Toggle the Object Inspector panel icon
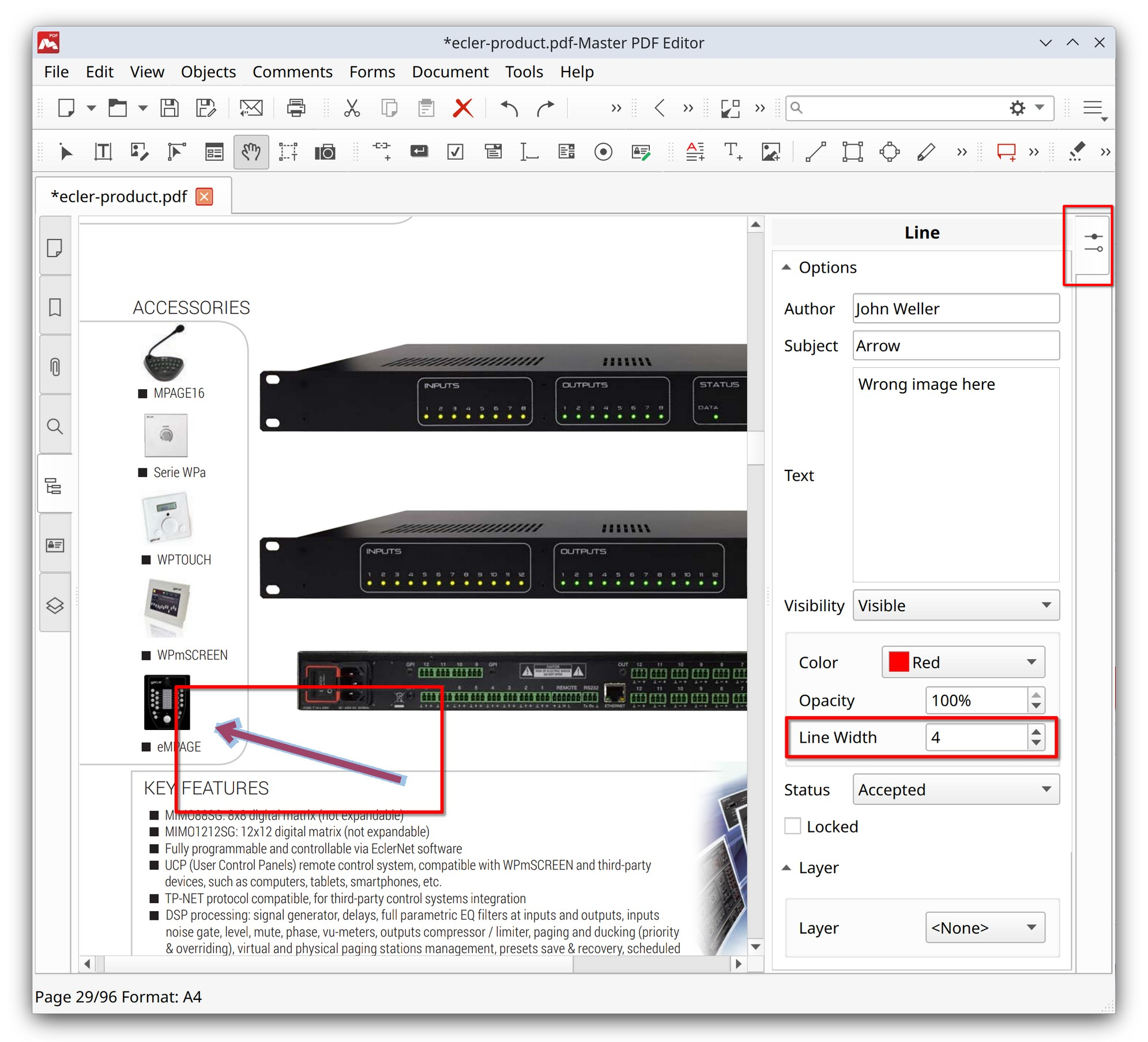The image size is (1148, 1042). coord(1093,243)
